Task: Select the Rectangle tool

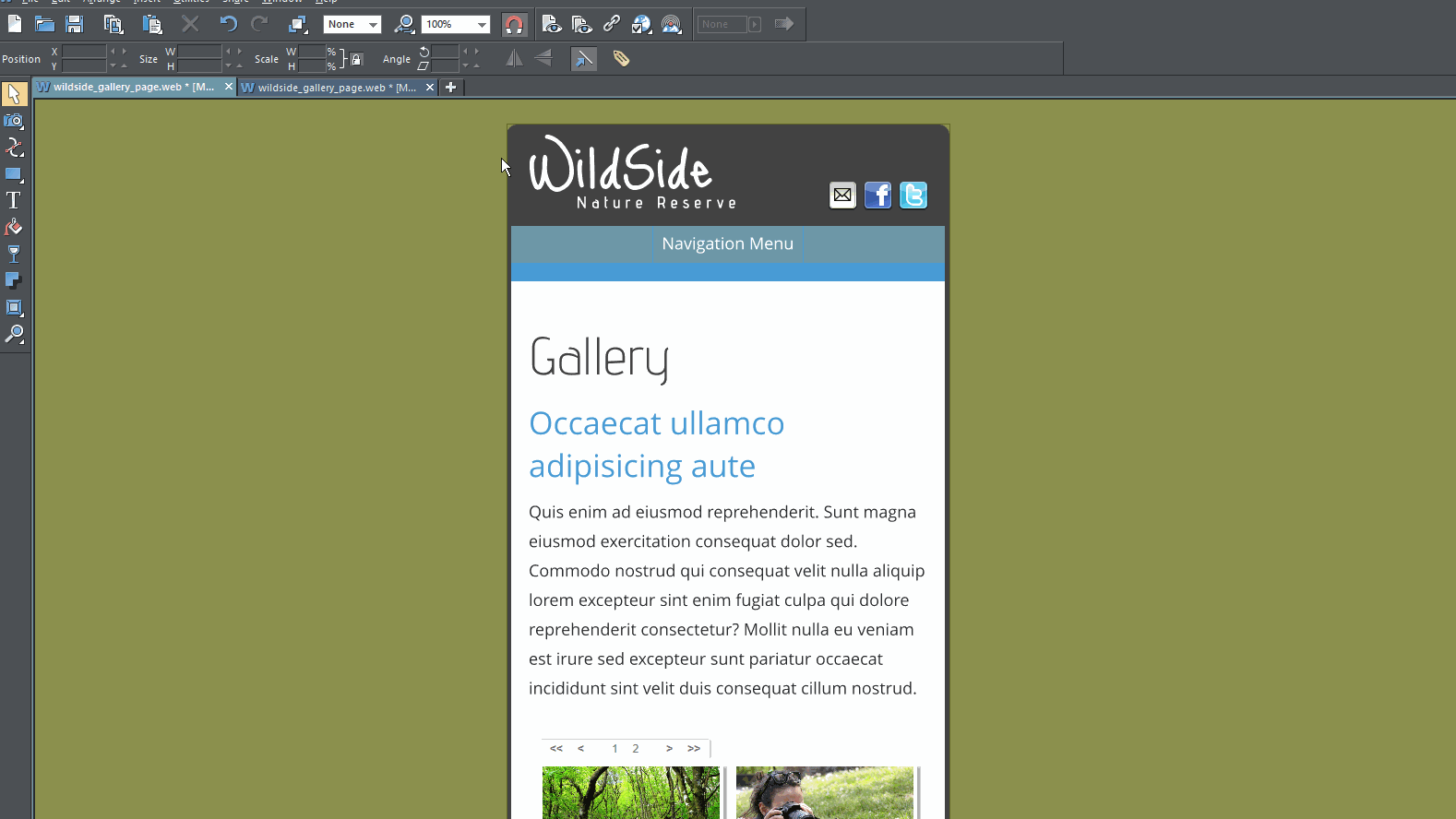Action: (x=14, y=174)
